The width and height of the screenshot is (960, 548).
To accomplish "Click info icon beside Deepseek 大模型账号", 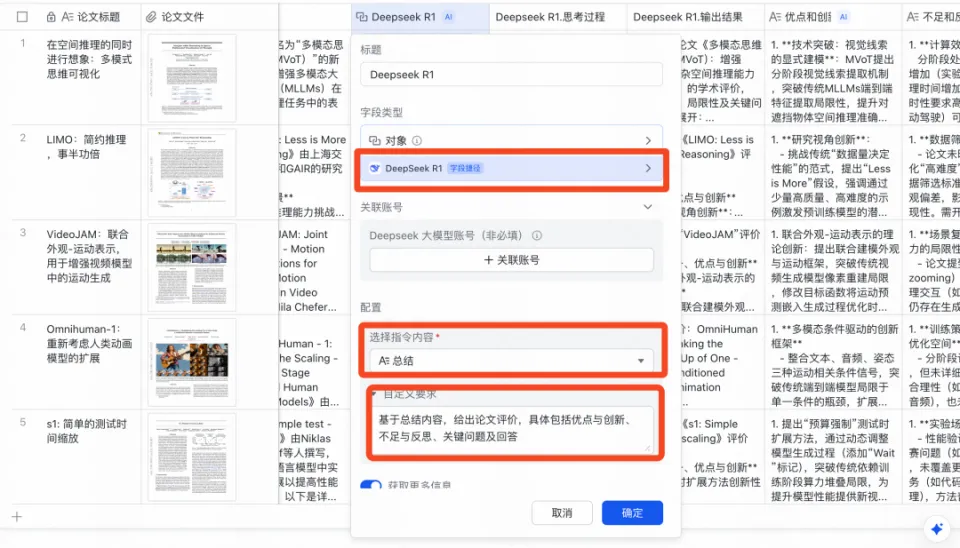I will pyautogui.click(x=537, y=235).
